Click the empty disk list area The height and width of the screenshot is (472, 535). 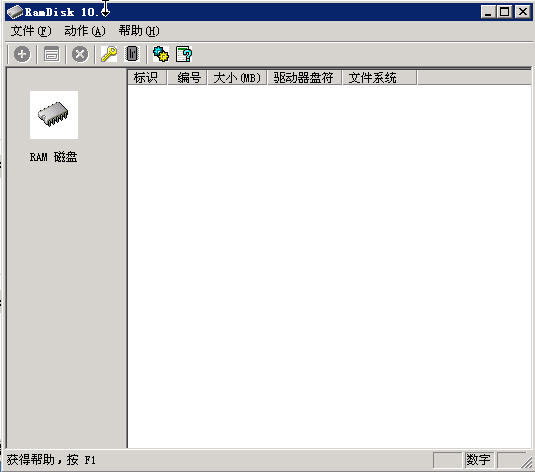[x=329, y=266]
